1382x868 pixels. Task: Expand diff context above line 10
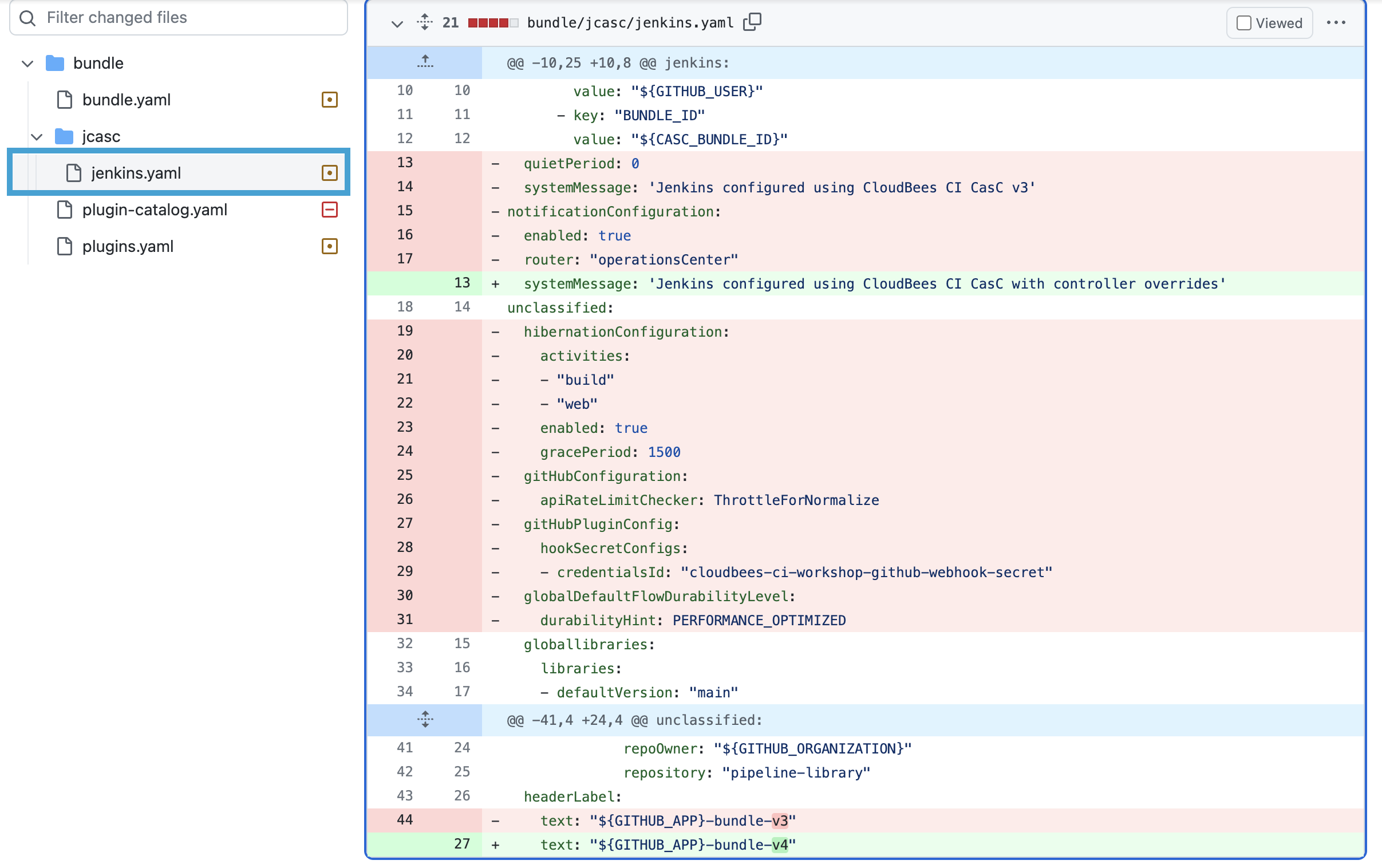(425, 62)
